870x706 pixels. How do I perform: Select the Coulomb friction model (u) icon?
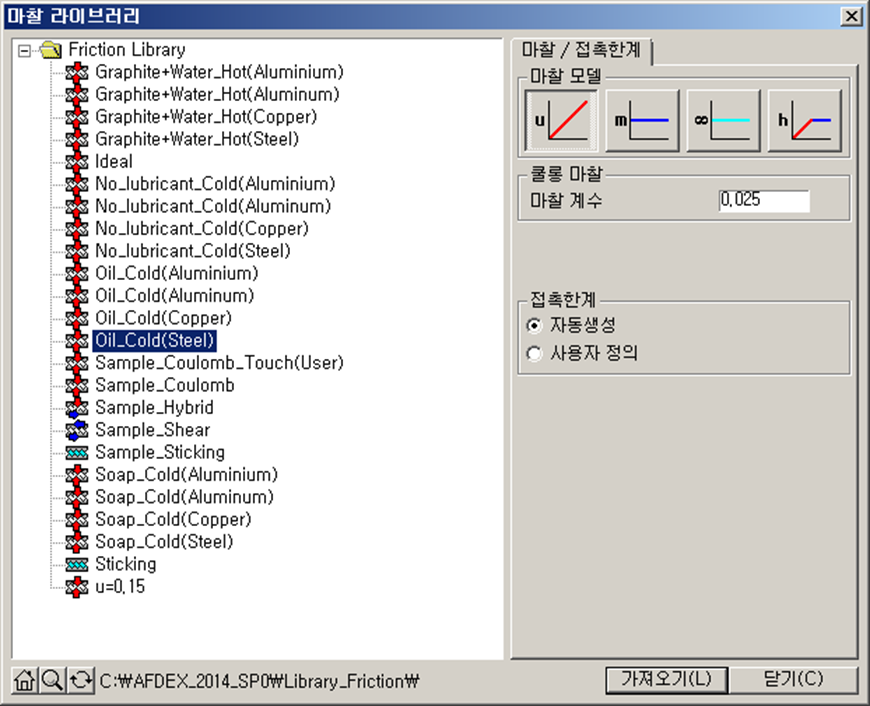click(x=561, y=120)
